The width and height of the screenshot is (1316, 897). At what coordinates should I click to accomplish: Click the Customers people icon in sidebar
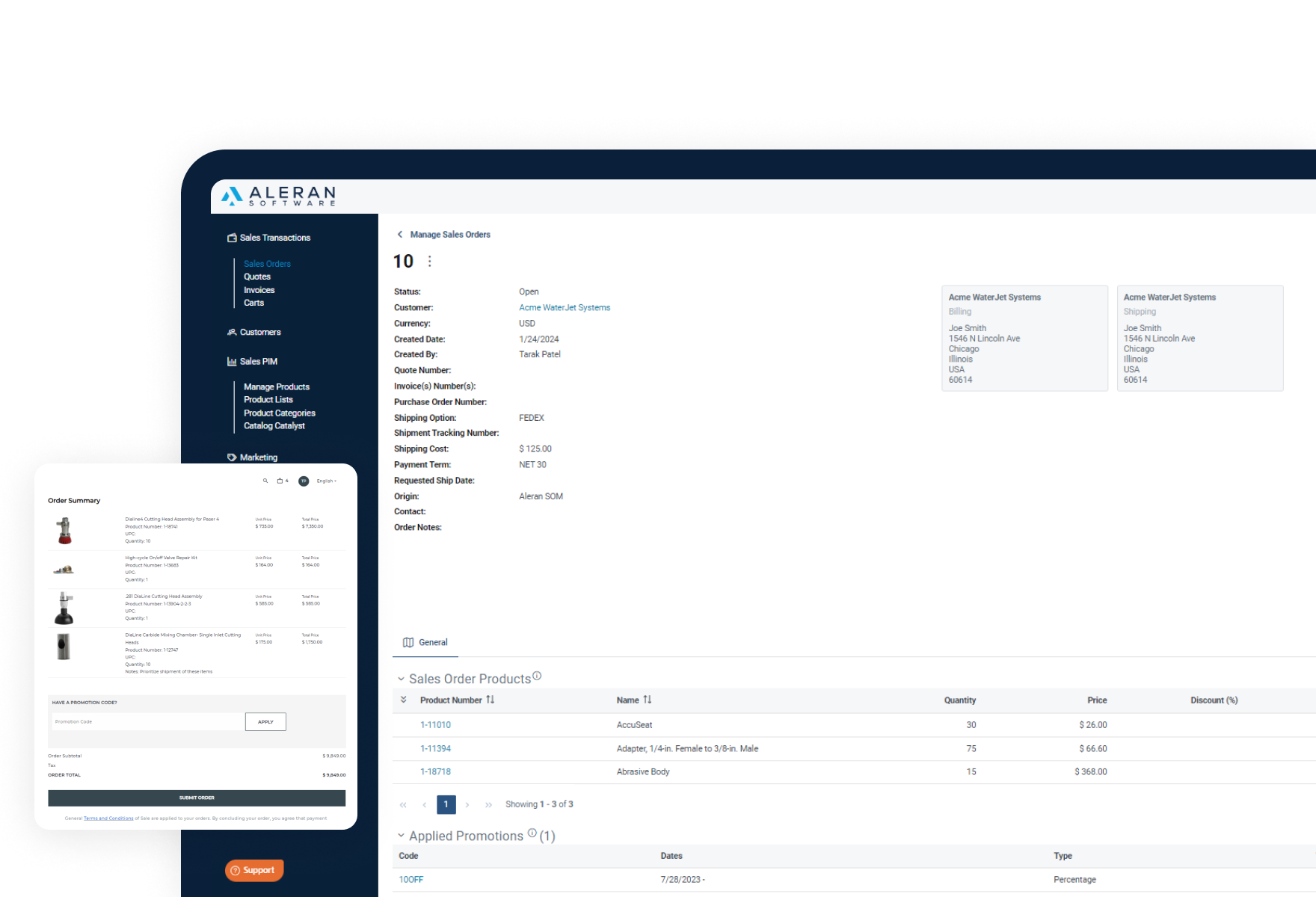[x=232, y=332]
